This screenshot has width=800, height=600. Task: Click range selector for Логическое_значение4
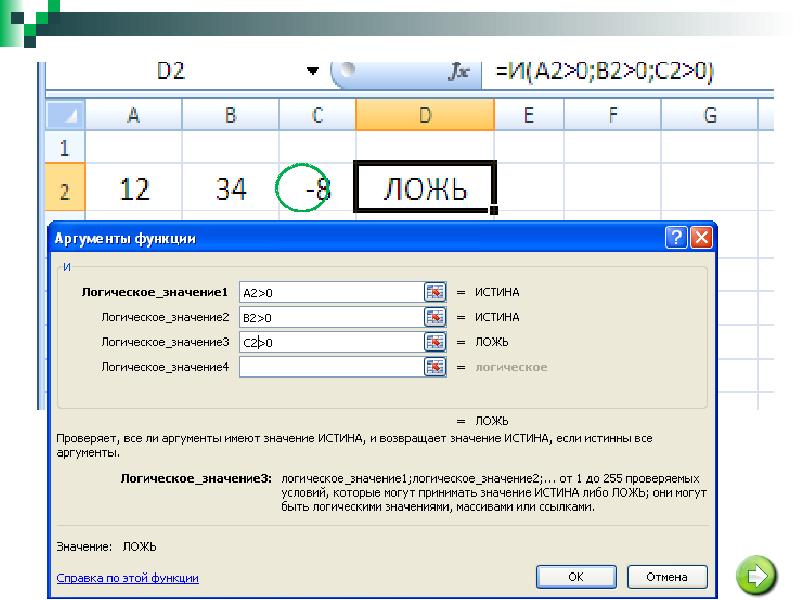tap(435, 367)
